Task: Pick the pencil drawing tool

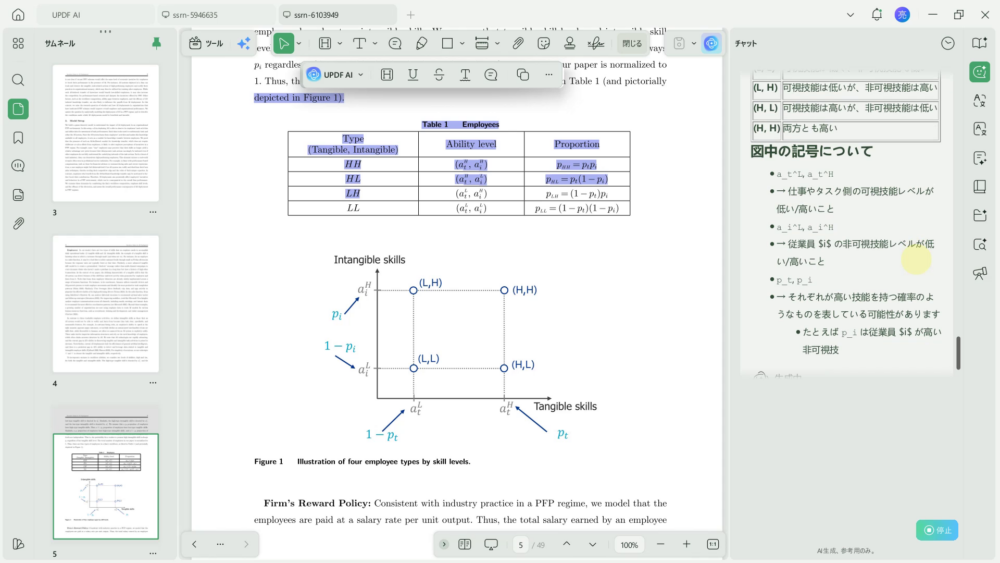Action: (422, 43)
